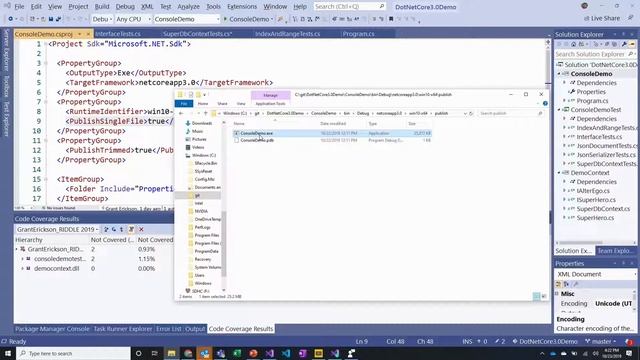
Task: Open File Explorer from the taskbar
Action: tap(171, 353)
